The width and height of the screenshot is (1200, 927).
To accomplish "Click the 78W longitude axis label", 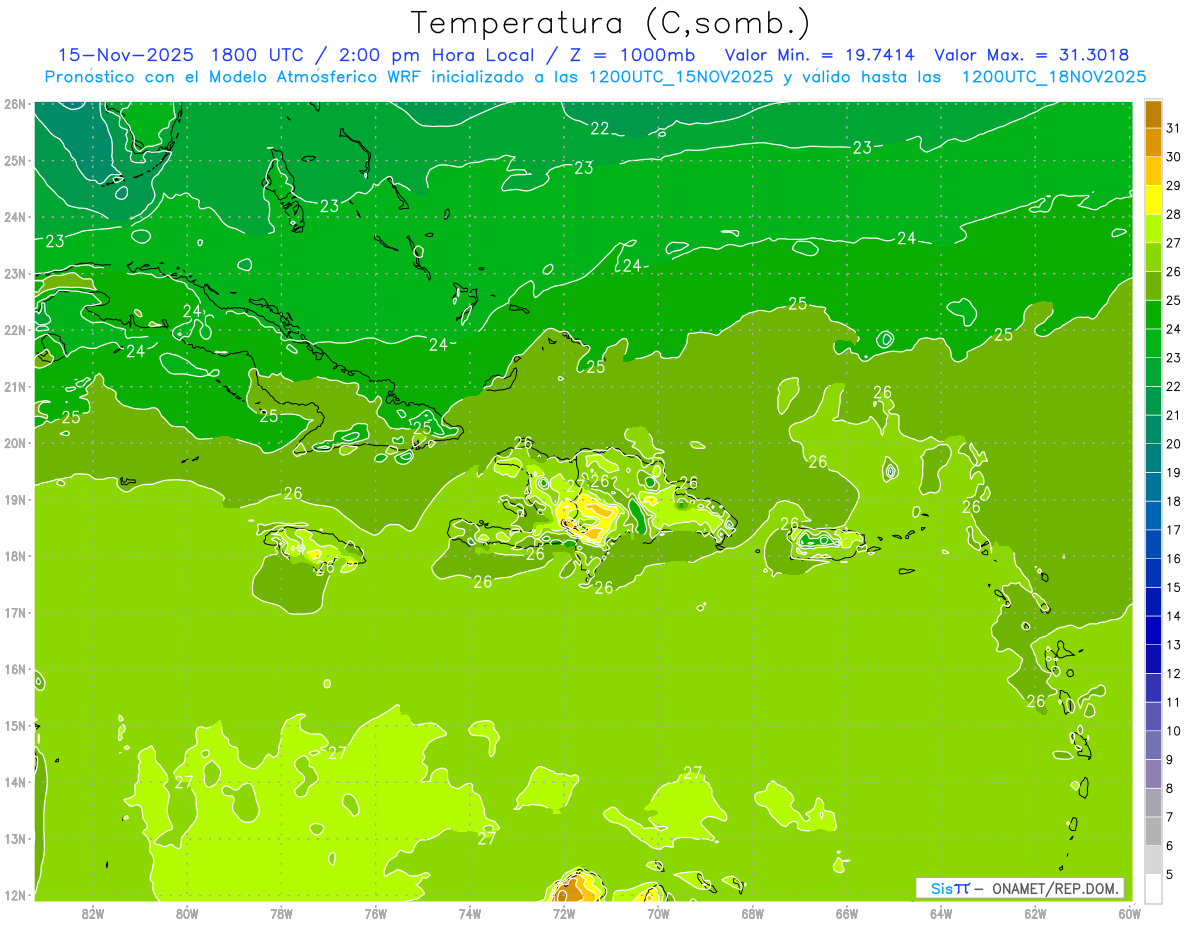I will (x=281, y=912).
